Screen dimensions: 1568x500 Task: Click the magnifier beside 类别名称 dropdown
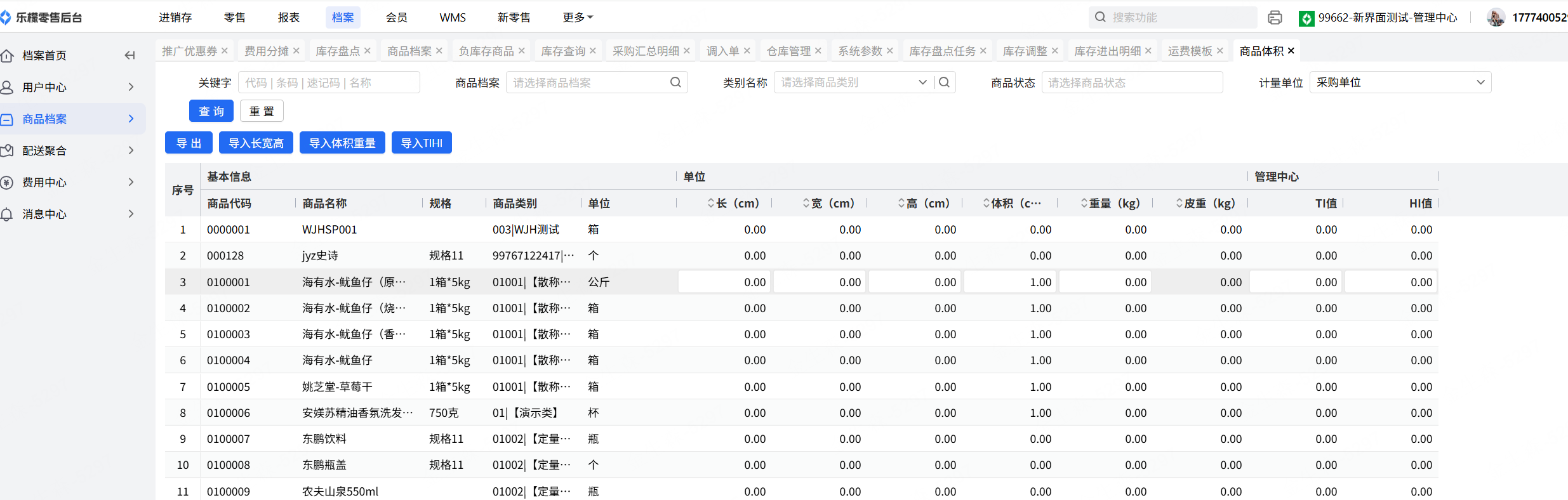pos(944,82)
